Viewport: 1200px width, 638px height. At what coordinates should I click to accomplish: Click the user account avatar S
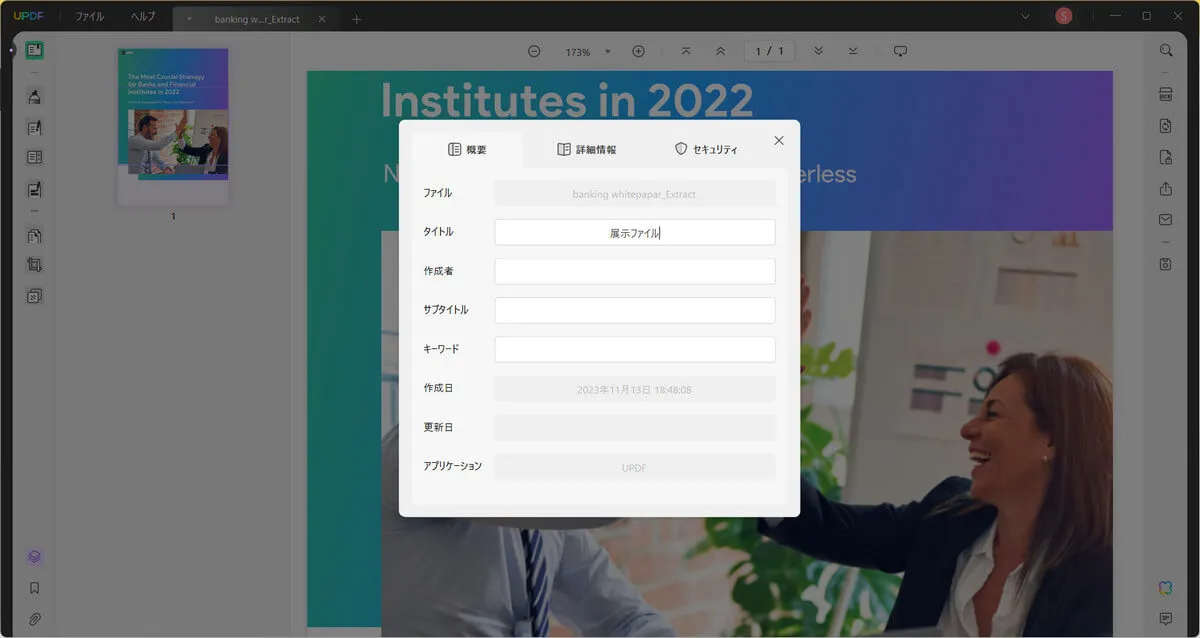1063,16
